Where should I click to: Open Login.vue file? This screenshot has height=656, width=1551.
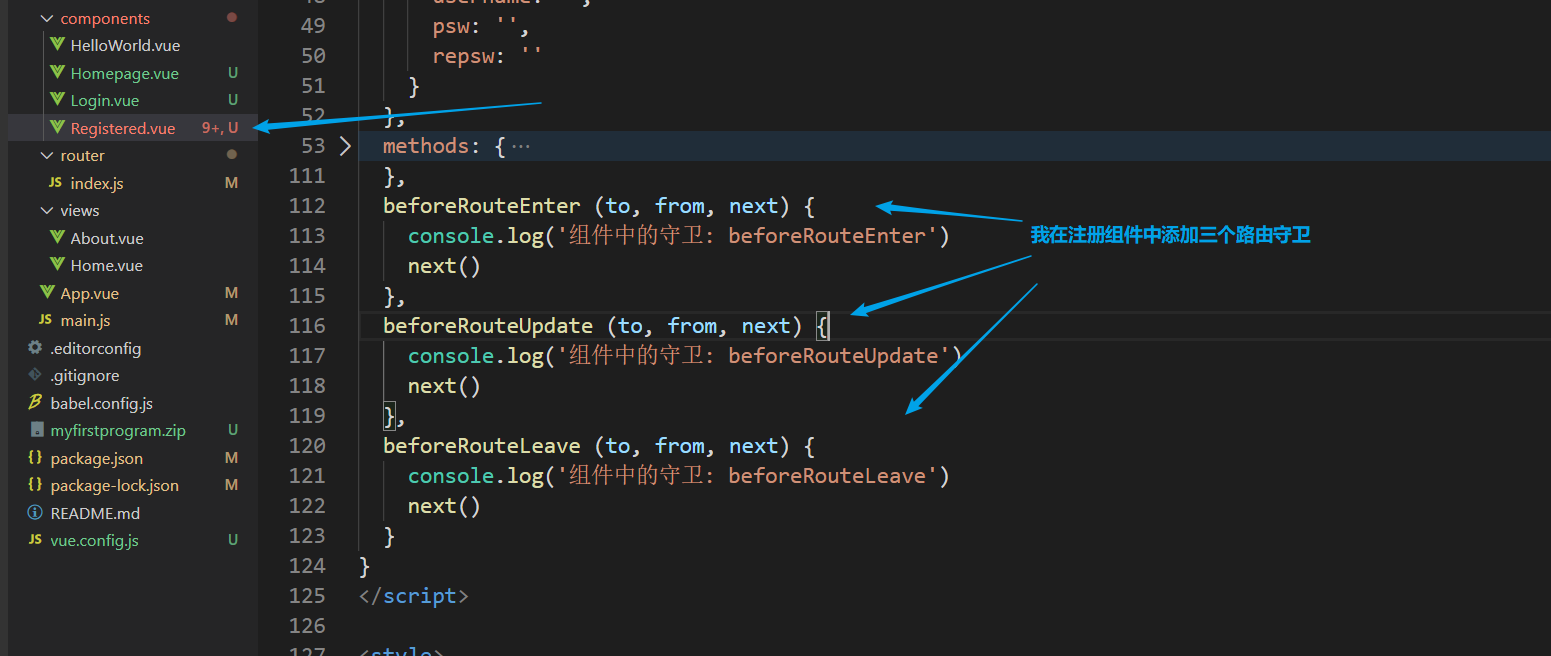pyautogui.click(x=105, y=101)
